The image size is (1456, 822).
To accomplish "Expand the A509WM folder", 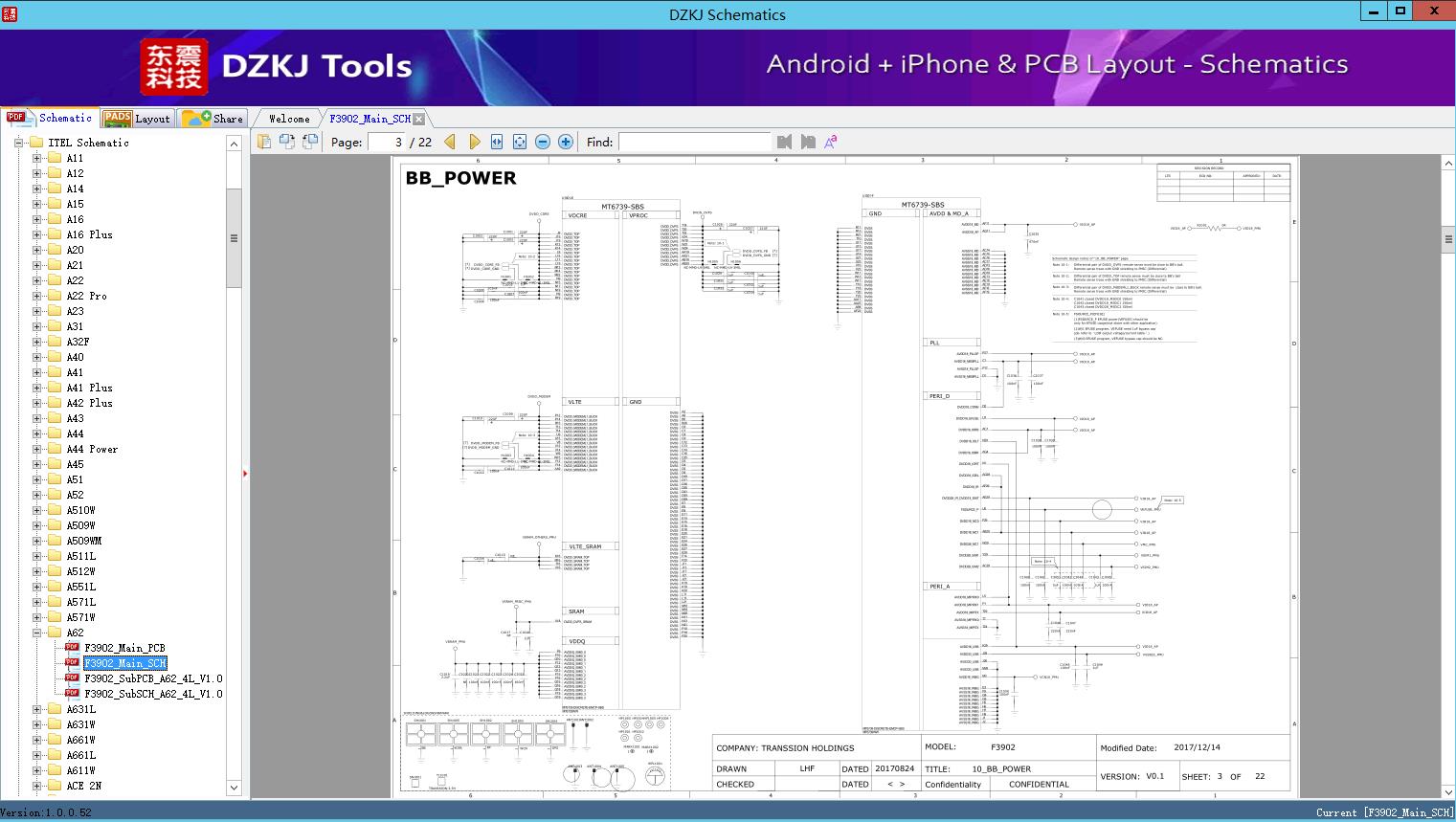I will click(36, 541).
